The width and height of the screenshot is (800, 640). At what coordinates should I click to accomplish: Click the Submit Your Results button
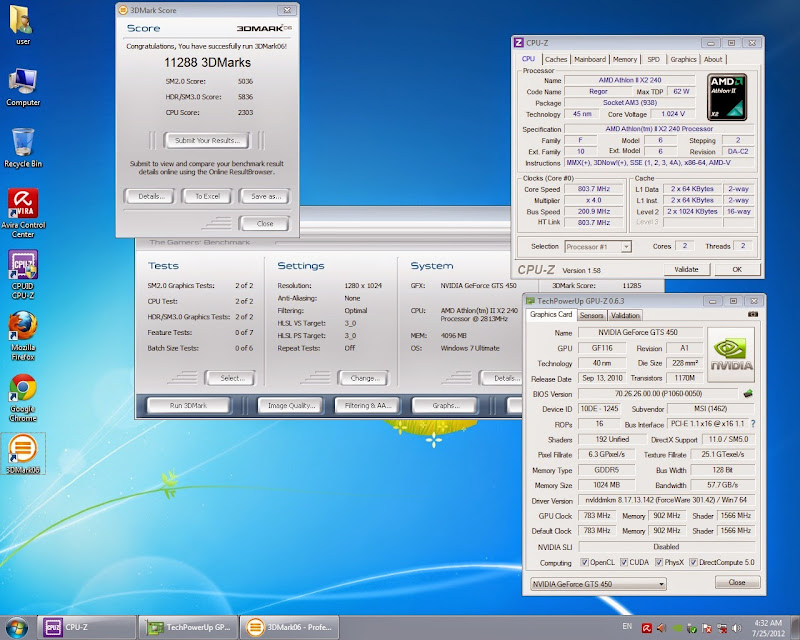[x=207, y=140]
